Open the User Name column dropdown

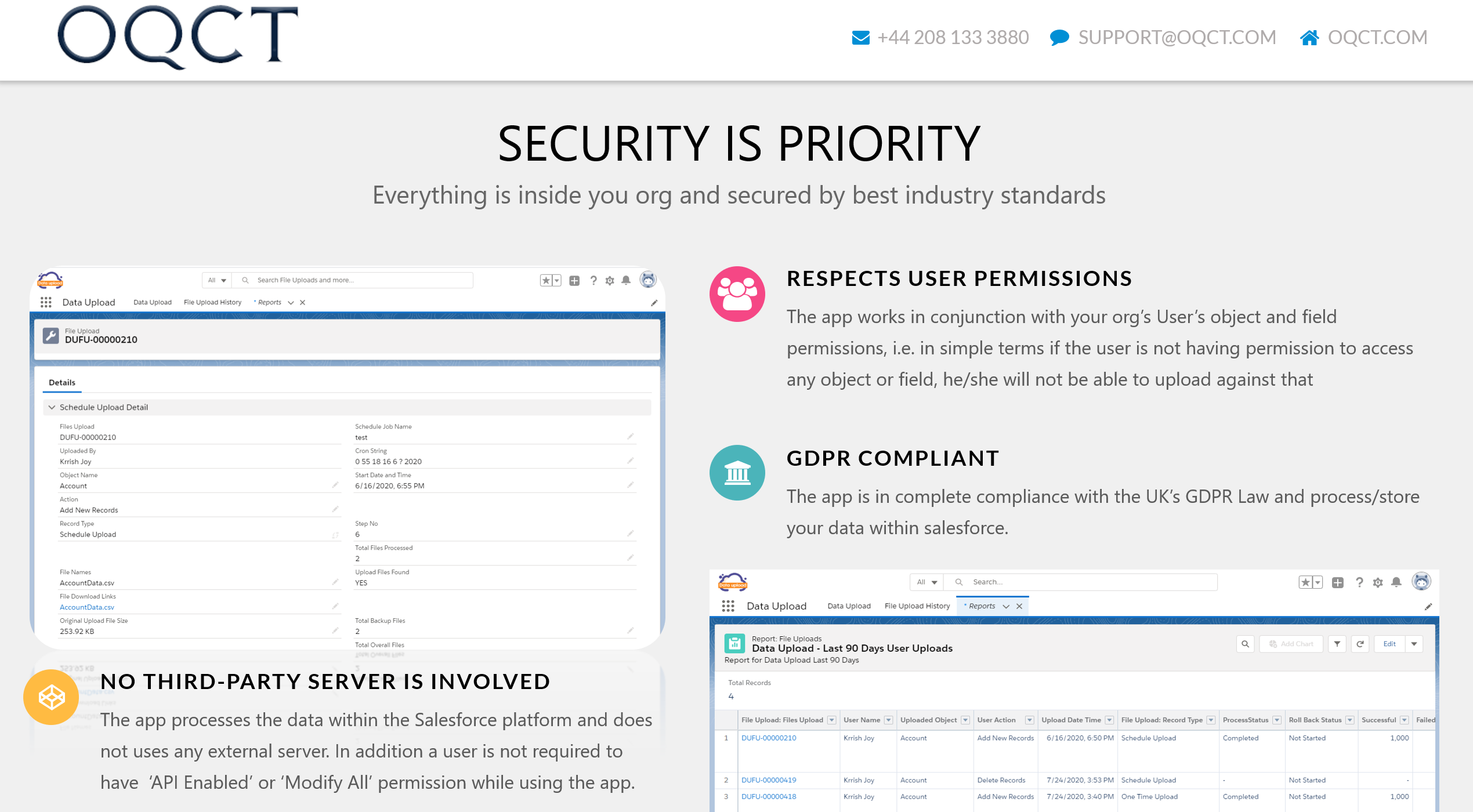click(888, 720)
